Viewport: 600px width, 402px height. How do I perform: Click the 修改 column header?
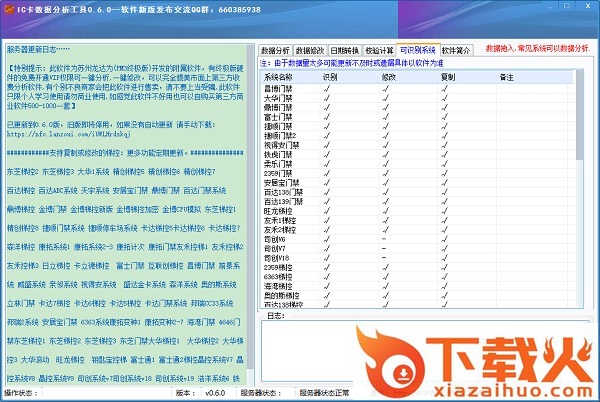tap(408, 77)
